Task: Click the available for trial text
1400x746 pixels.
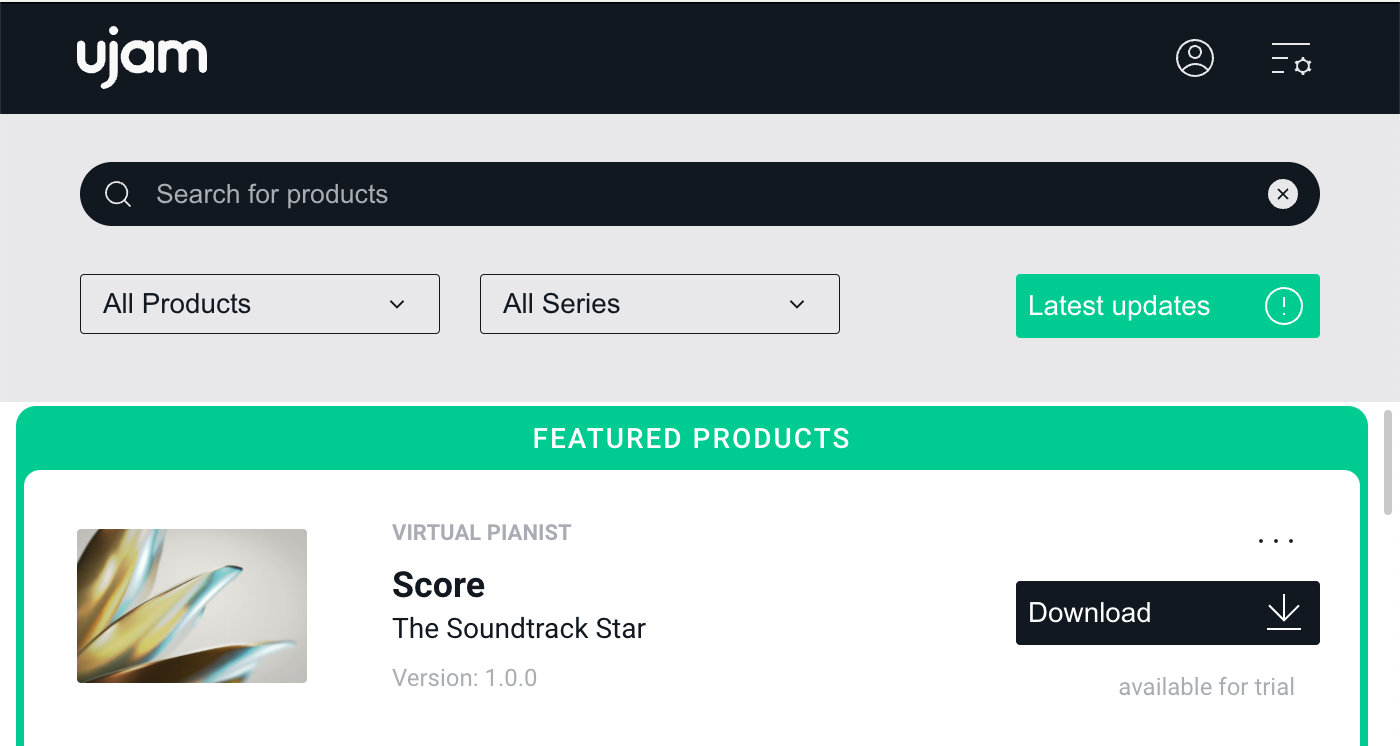Action: coord(1206,687)
